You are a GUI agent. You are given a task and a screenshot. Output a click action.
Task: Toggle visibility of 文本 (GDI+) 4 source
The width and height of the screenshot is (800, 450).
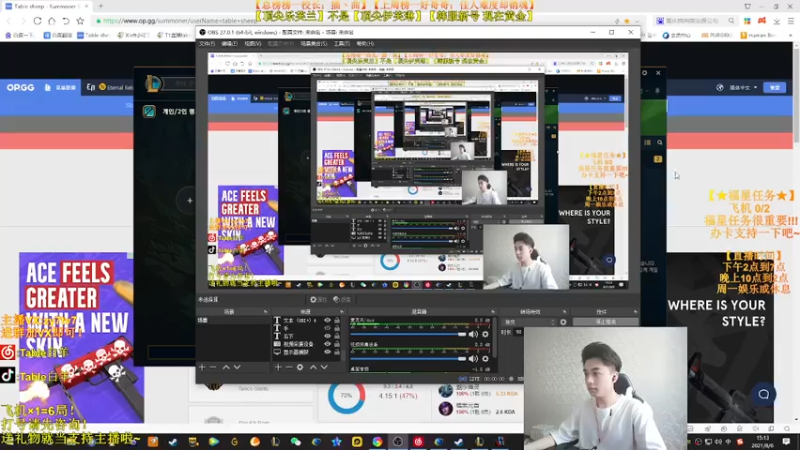pyautogui.click(x=328, y=320)
